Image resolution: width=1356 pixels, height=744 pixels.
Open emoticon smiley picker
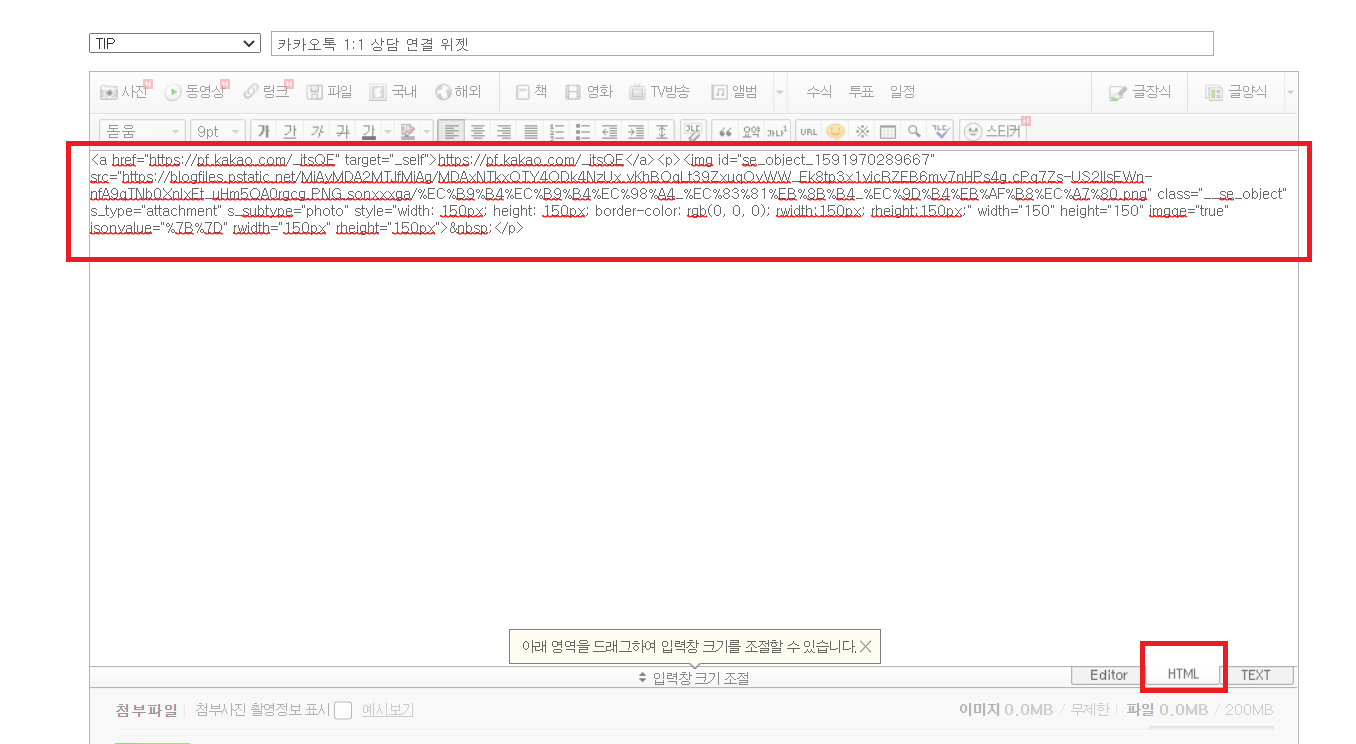coord(835,131)
